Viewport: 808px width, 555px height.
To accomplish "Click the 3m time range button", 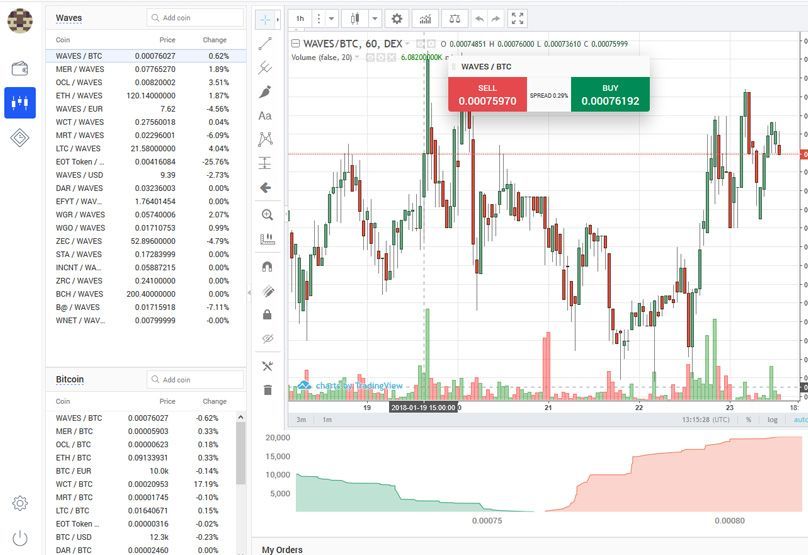I will pos(301,419).
